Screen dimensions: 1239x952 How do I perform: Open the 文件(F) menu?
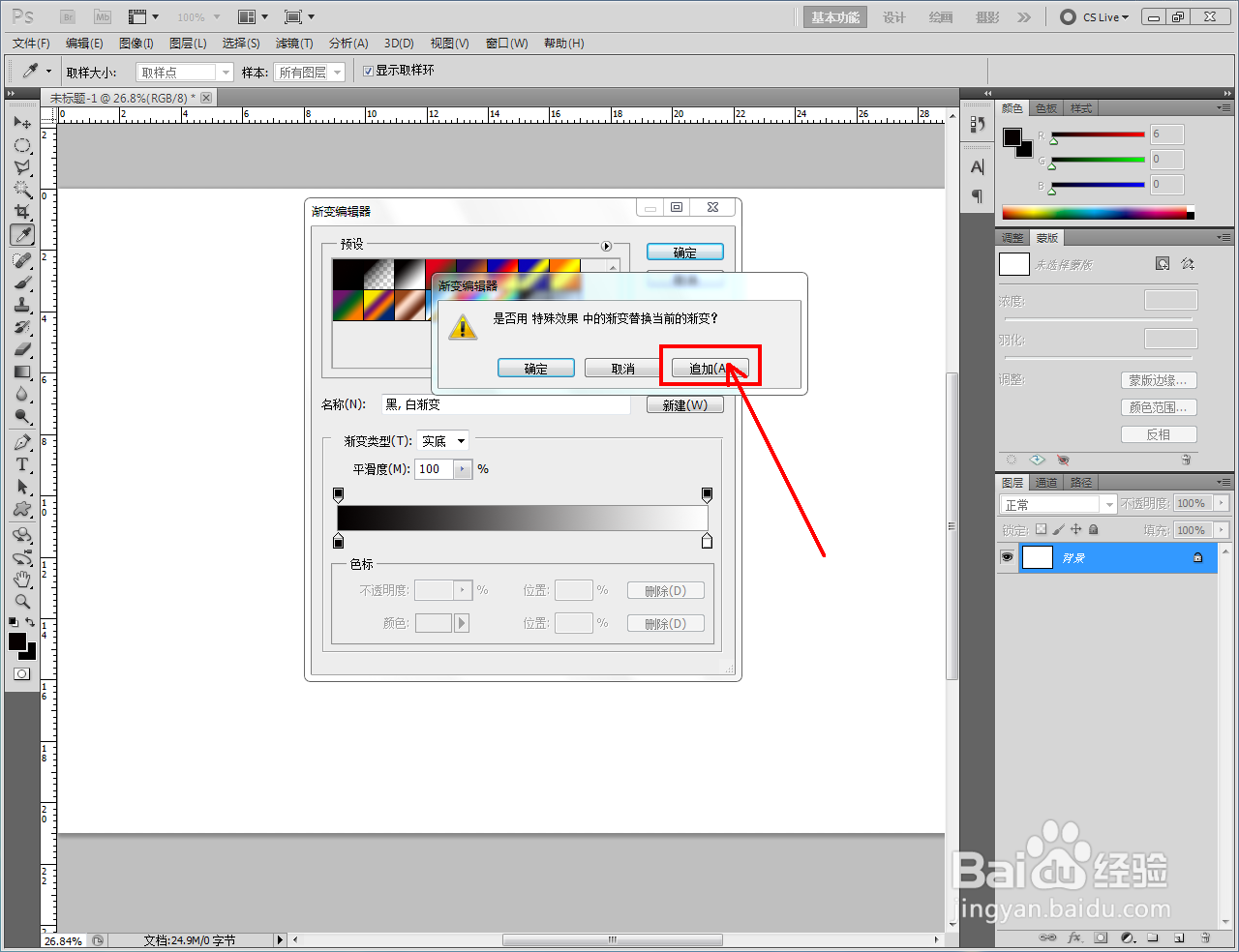31,44
